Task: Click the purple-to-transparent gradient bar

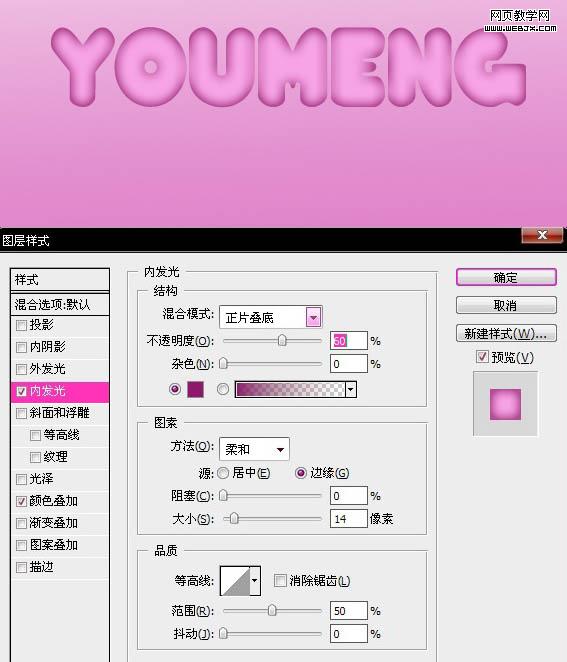Action: pyautogui.click(x=290, y=389)
